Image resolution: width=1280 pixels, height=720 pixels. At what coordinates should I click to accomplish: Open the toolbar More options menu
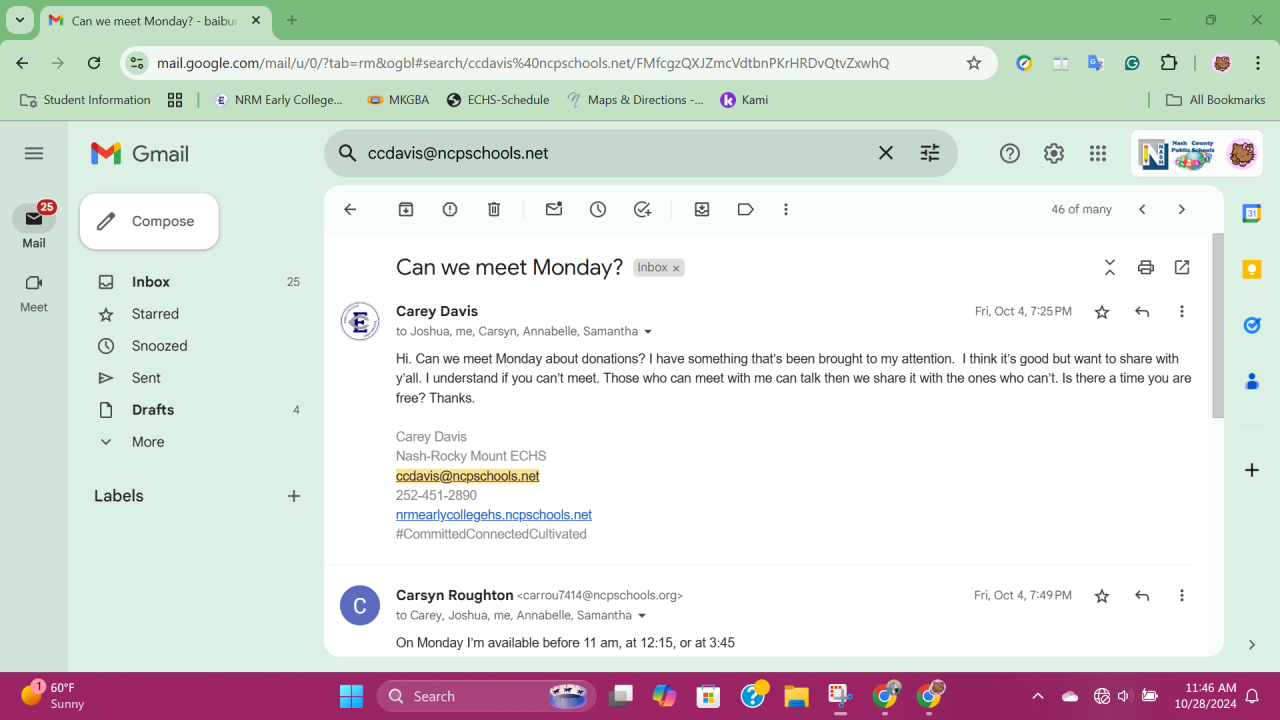pyautogui.click(x=786, y=209)
